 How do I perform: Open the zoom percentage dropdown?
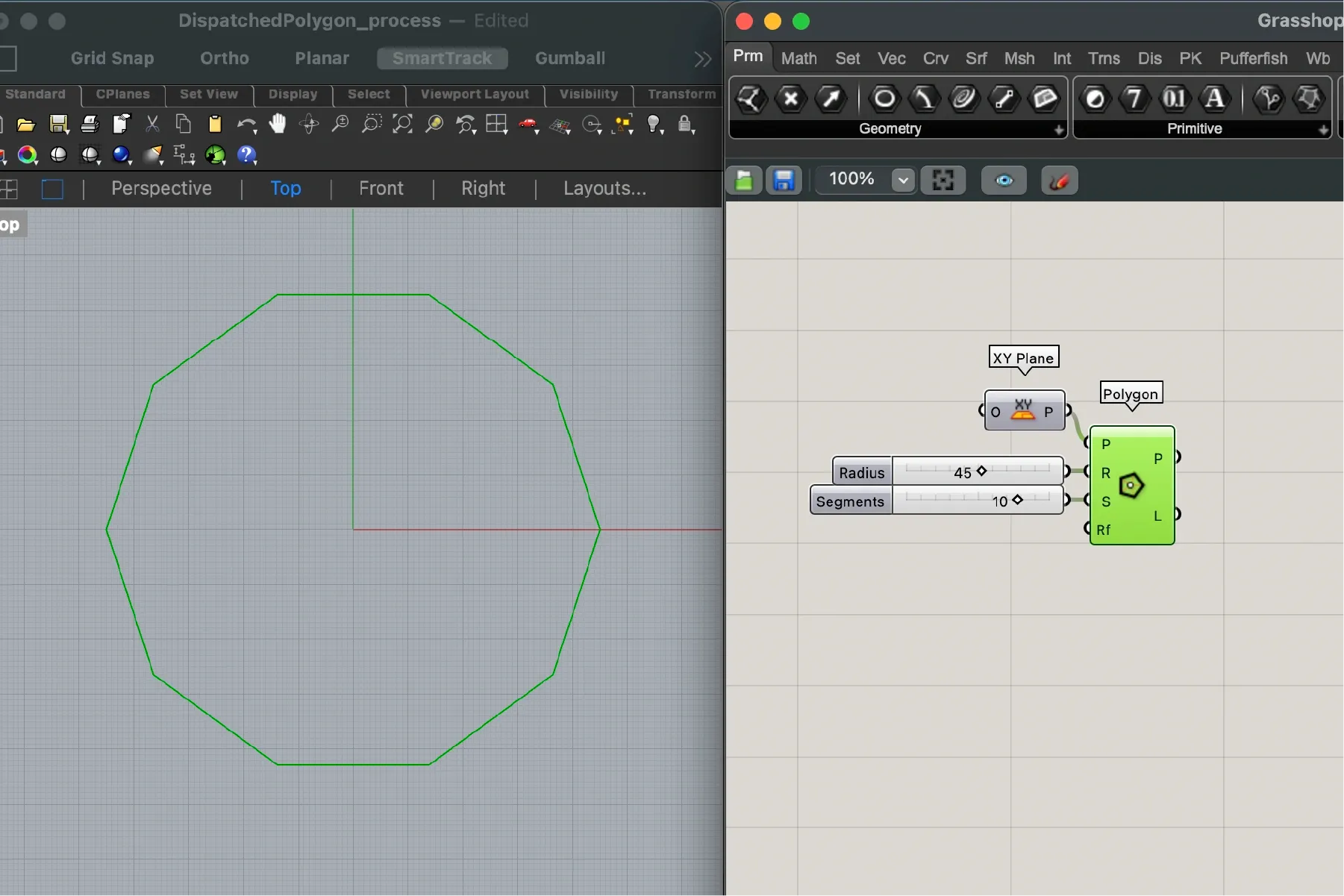click(x=903, y=180)
